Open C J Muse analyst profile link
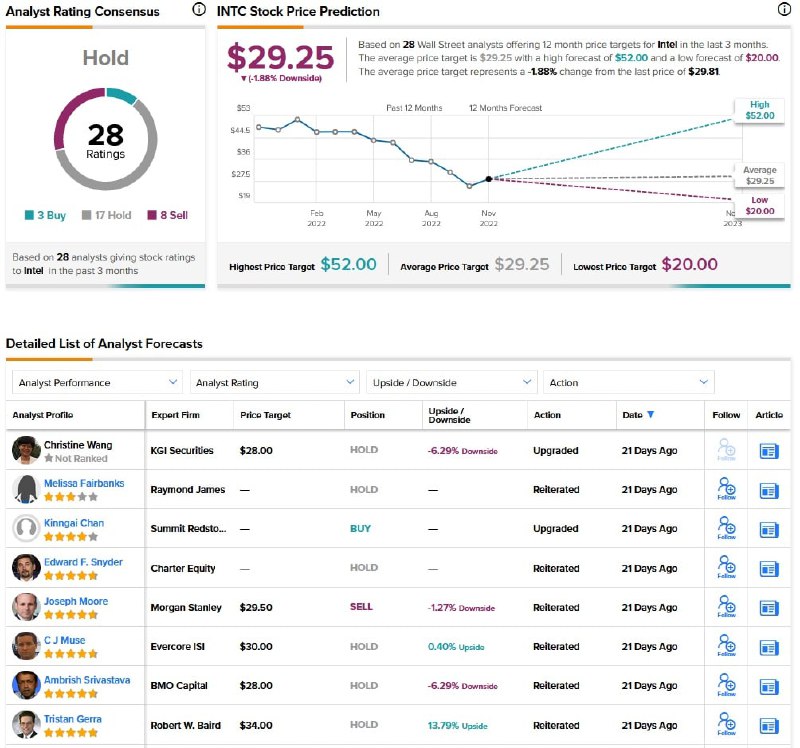The height and width of the screenshot is (748, 800). pos(65,640)
